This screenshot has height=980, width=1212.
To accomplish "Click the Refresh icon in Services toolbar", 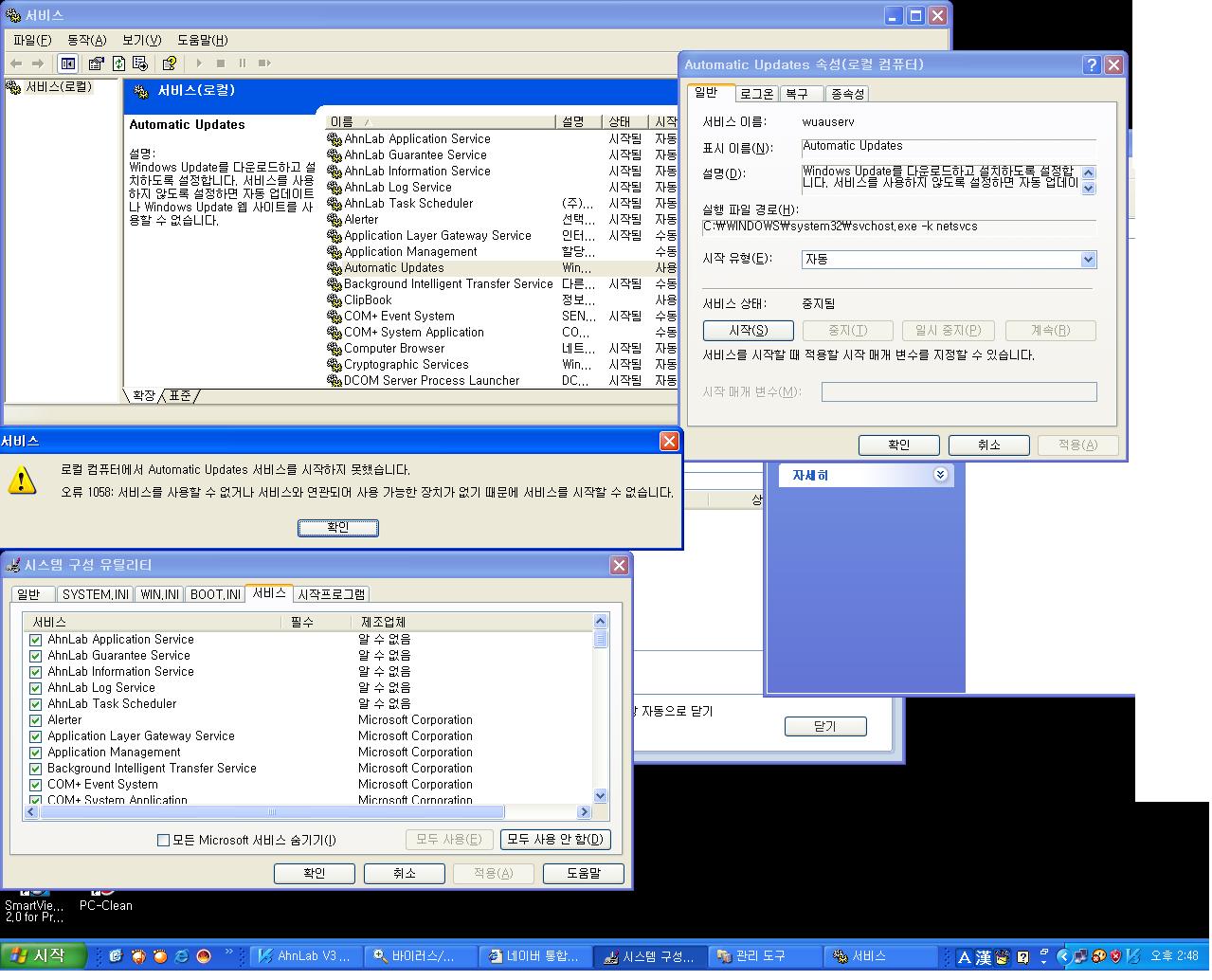I will point(118,64).
